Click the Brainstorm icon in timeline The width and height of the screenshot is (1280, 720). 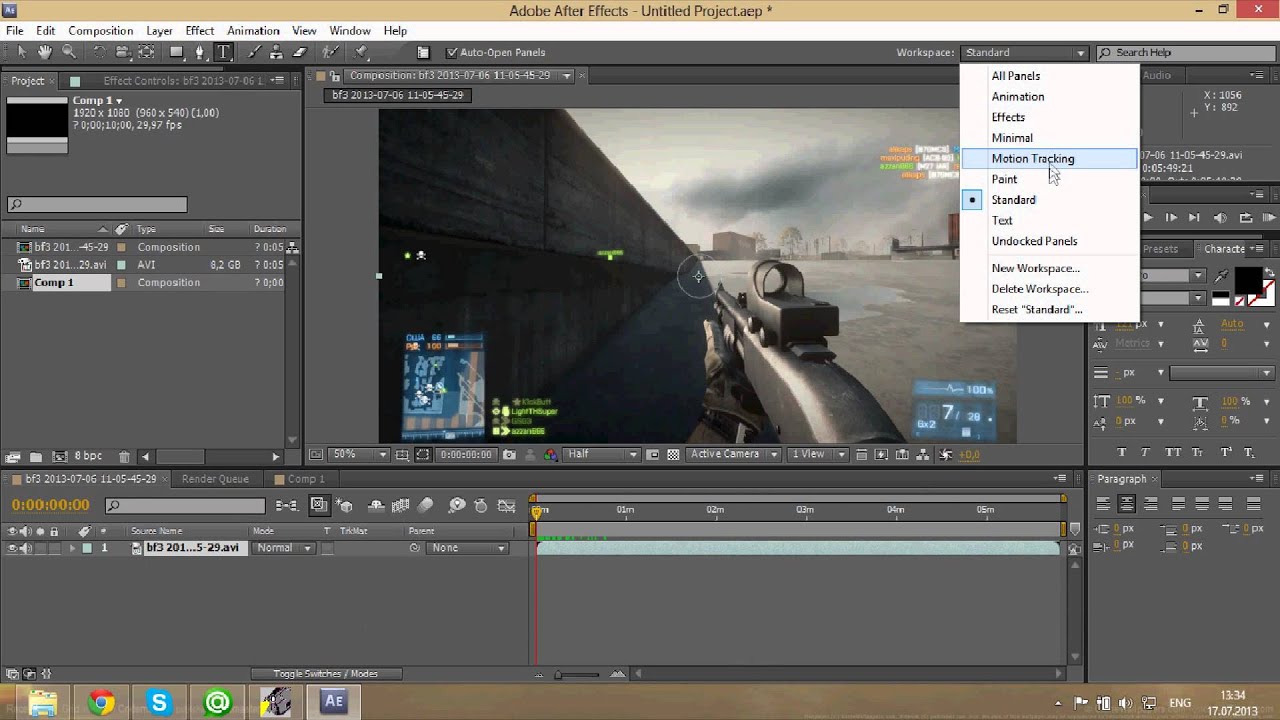click(x=457, y=506)
